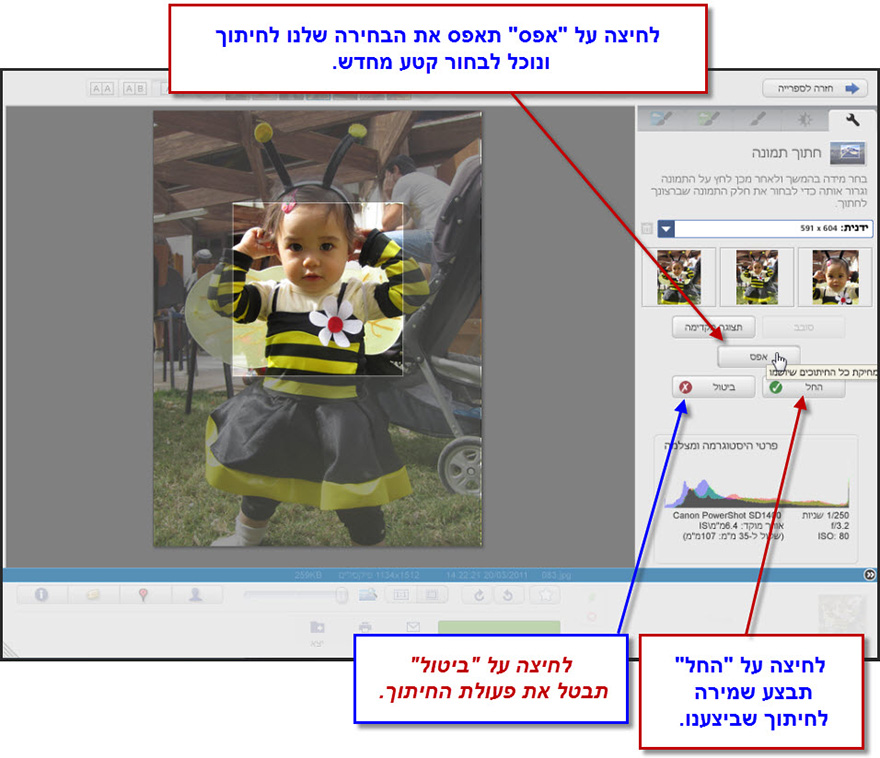The width and height of the screenshot is (880, 758).
Task: Click the star favorite icon
Action: tap(546, 595)
